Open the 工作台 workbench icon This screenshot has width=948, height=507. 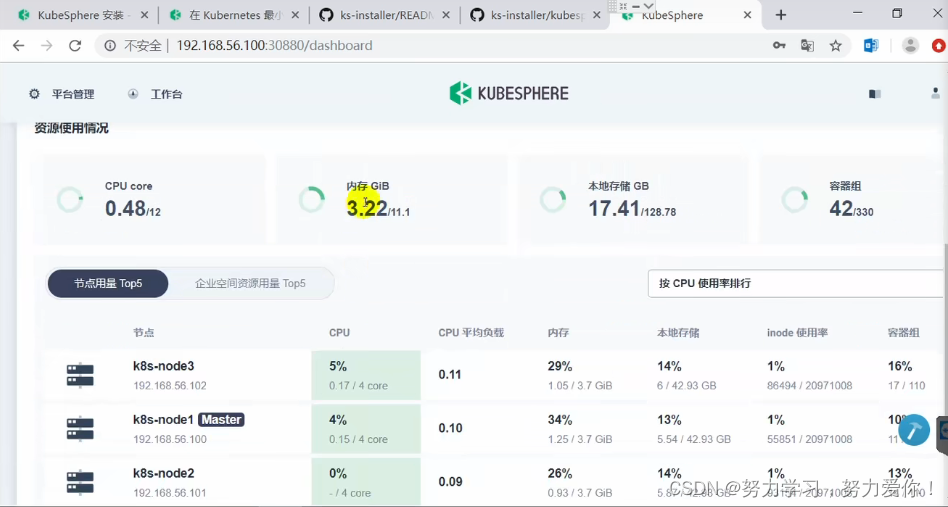pyautogui.click(x=133, y=94)
